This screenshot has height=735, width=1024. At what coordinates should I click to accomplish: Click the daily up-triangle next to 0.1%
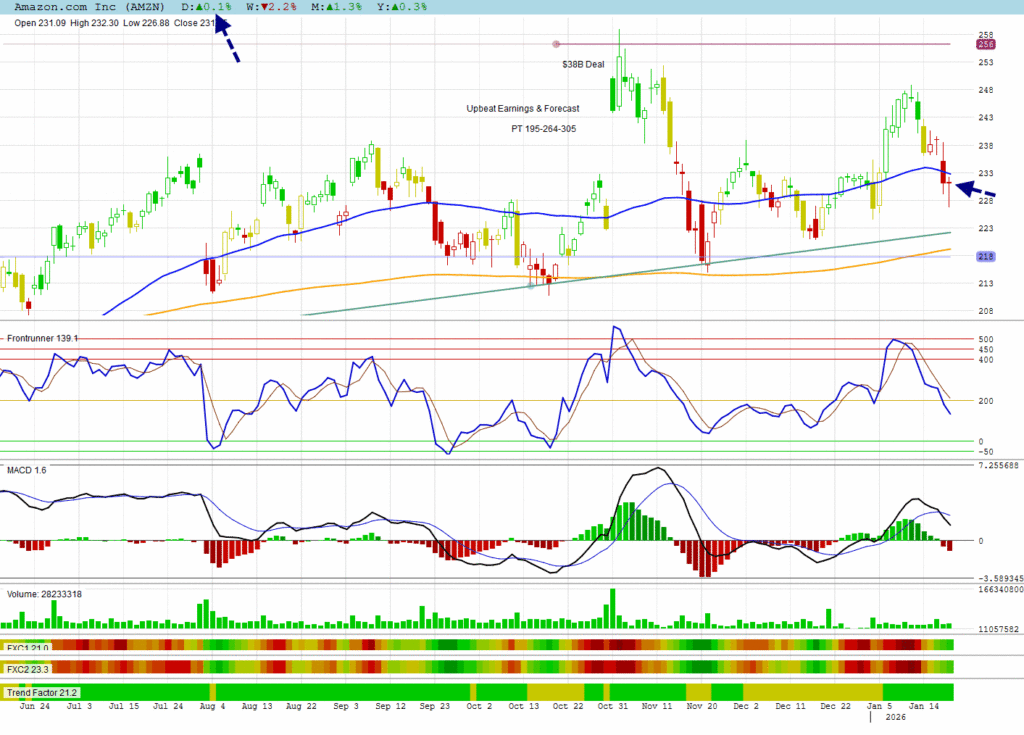pos(199,7)
